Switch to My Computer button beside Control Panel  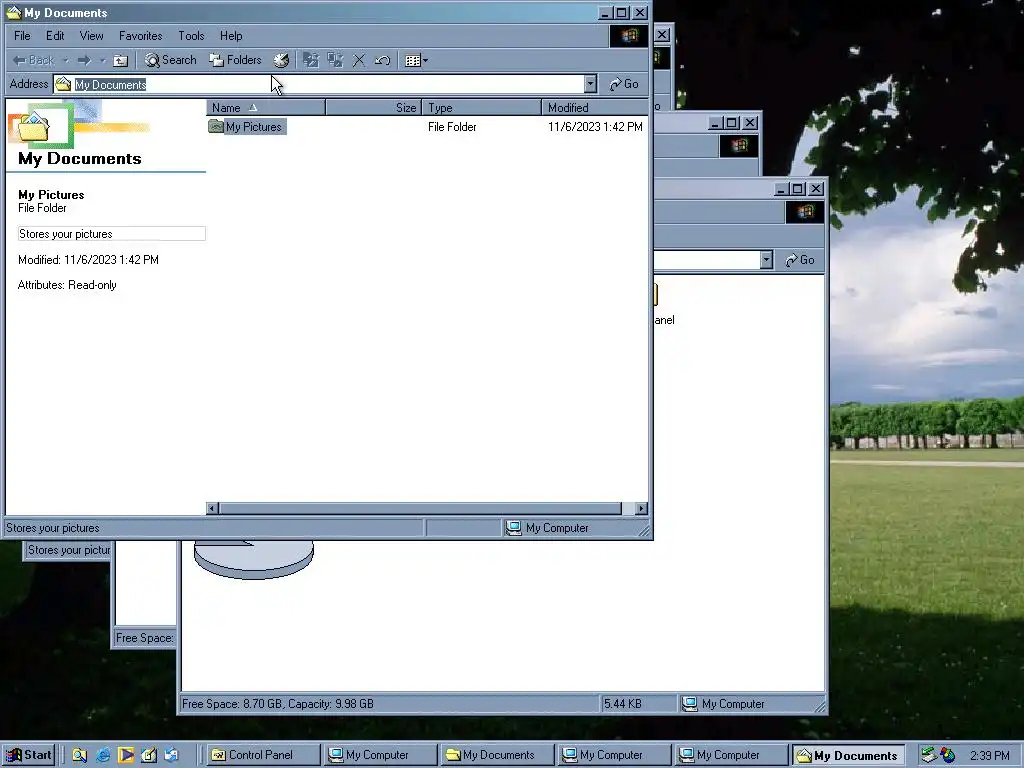point(381,755)
